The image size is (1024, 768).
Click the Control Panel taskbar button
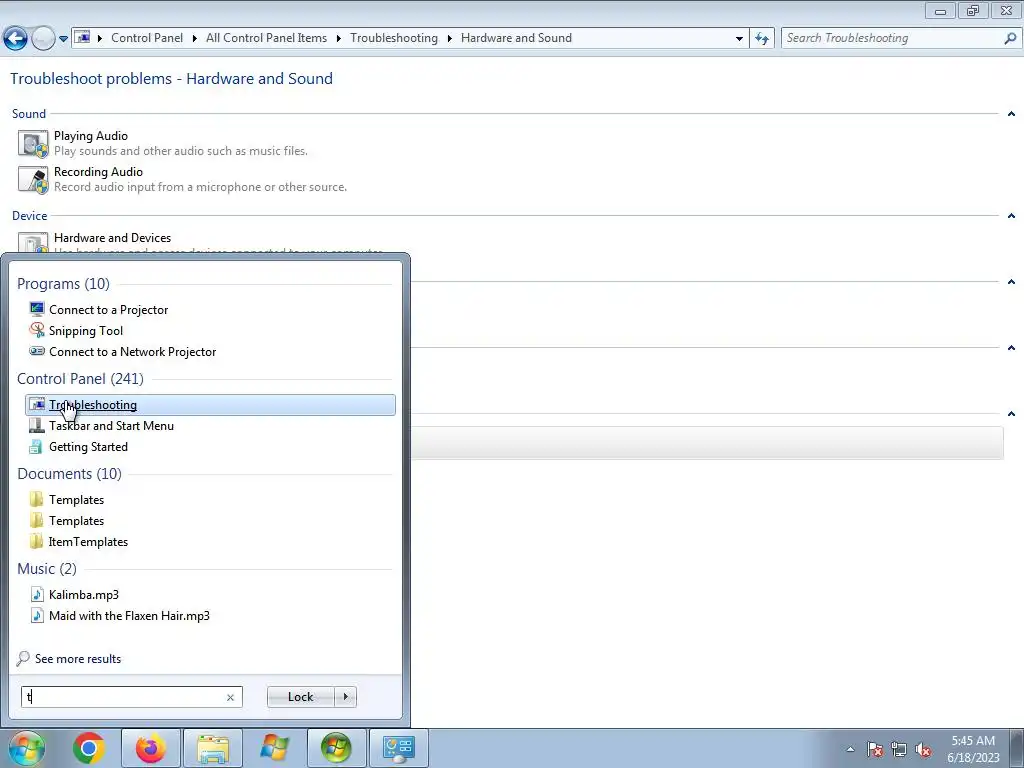(399, 748)
